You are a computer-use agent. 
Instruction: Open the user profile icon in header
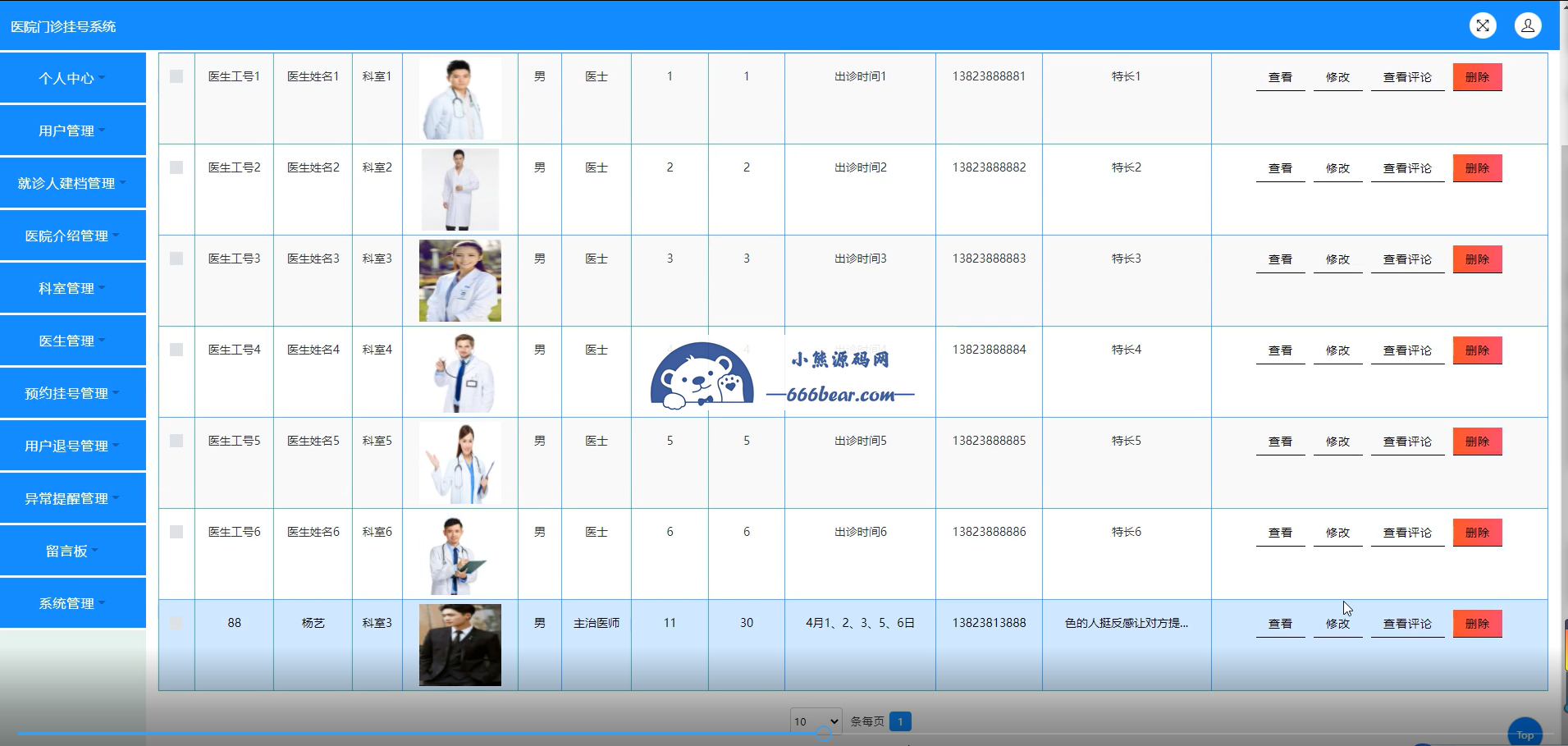(1527, 25)
